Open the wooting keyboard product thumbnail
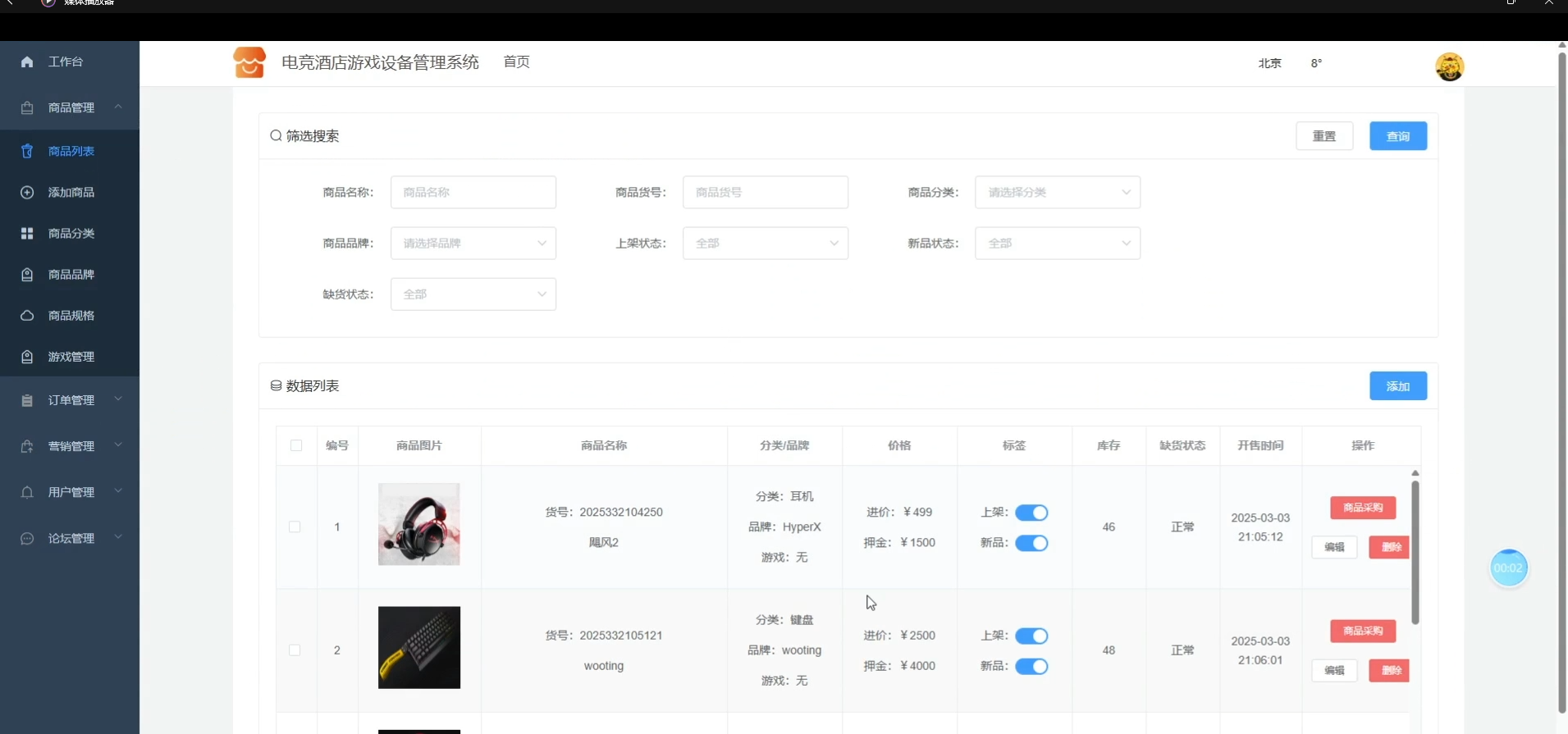Image resolution: width=1568 pixels, height=734 pixels. (419, 648)
